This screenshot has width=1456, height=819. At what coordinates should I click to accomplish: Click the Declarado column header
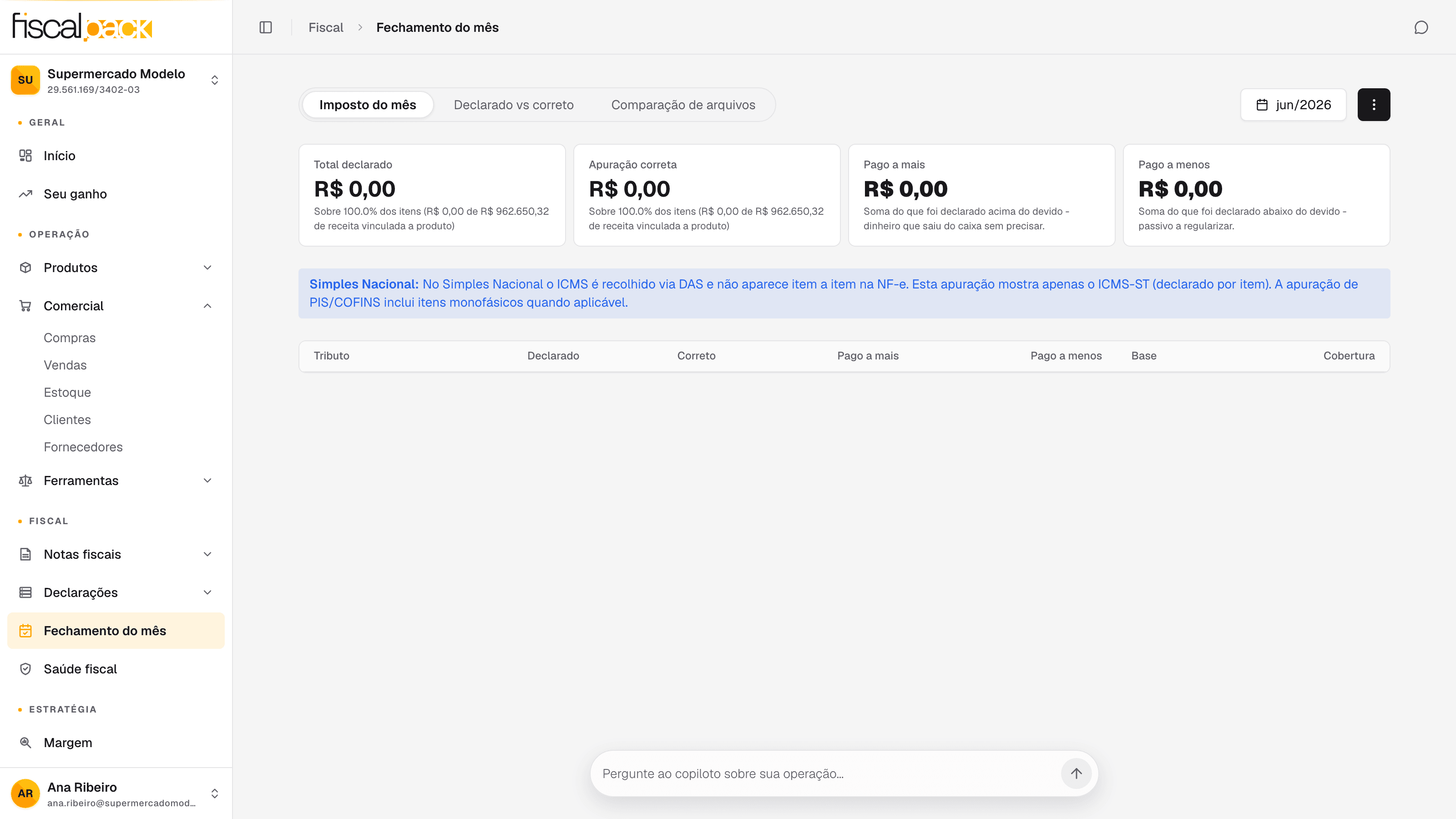(x=553, y=355)
